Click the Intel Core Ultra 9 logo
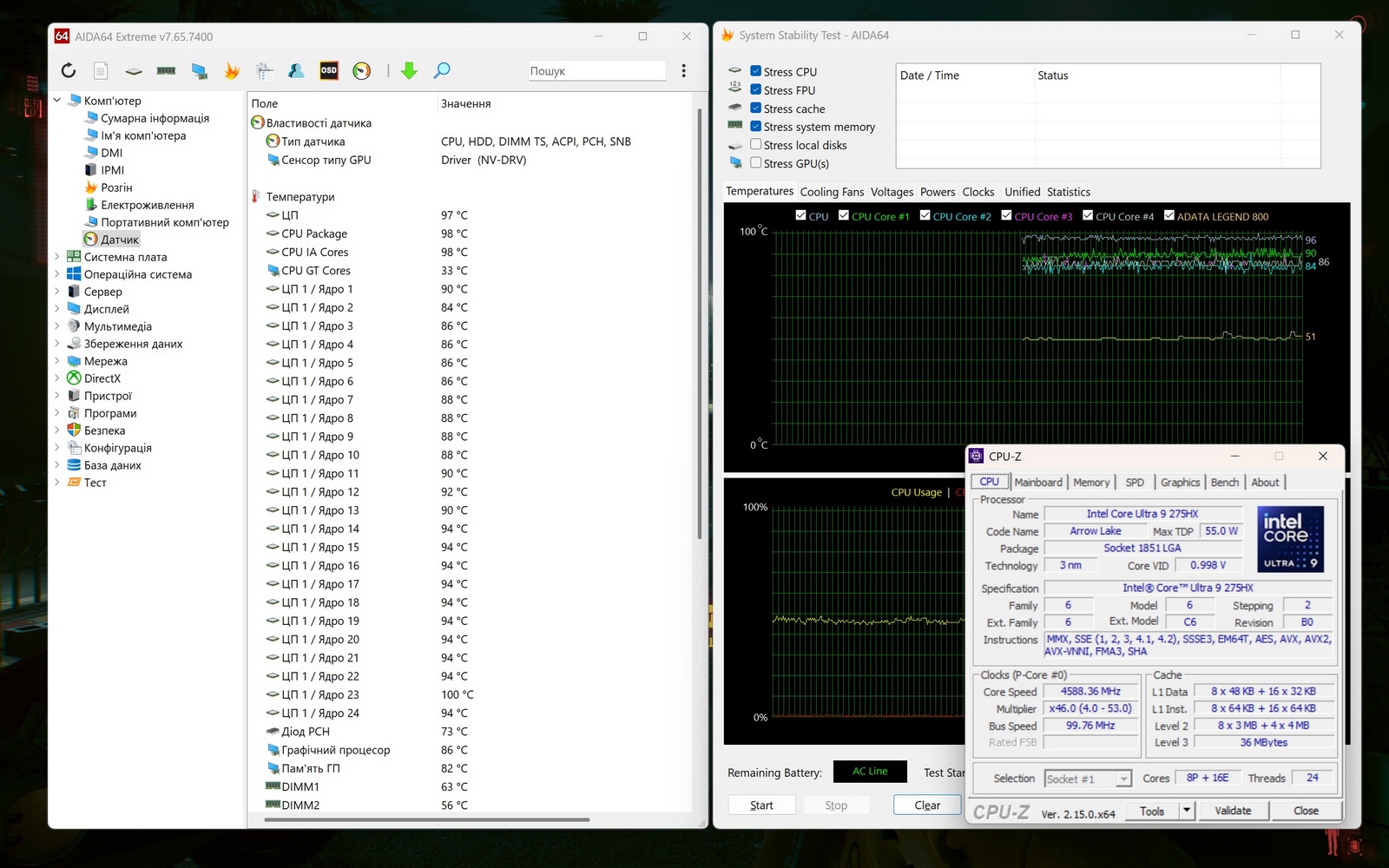The image size is (1389, 868). click(x=1290, y=538)
